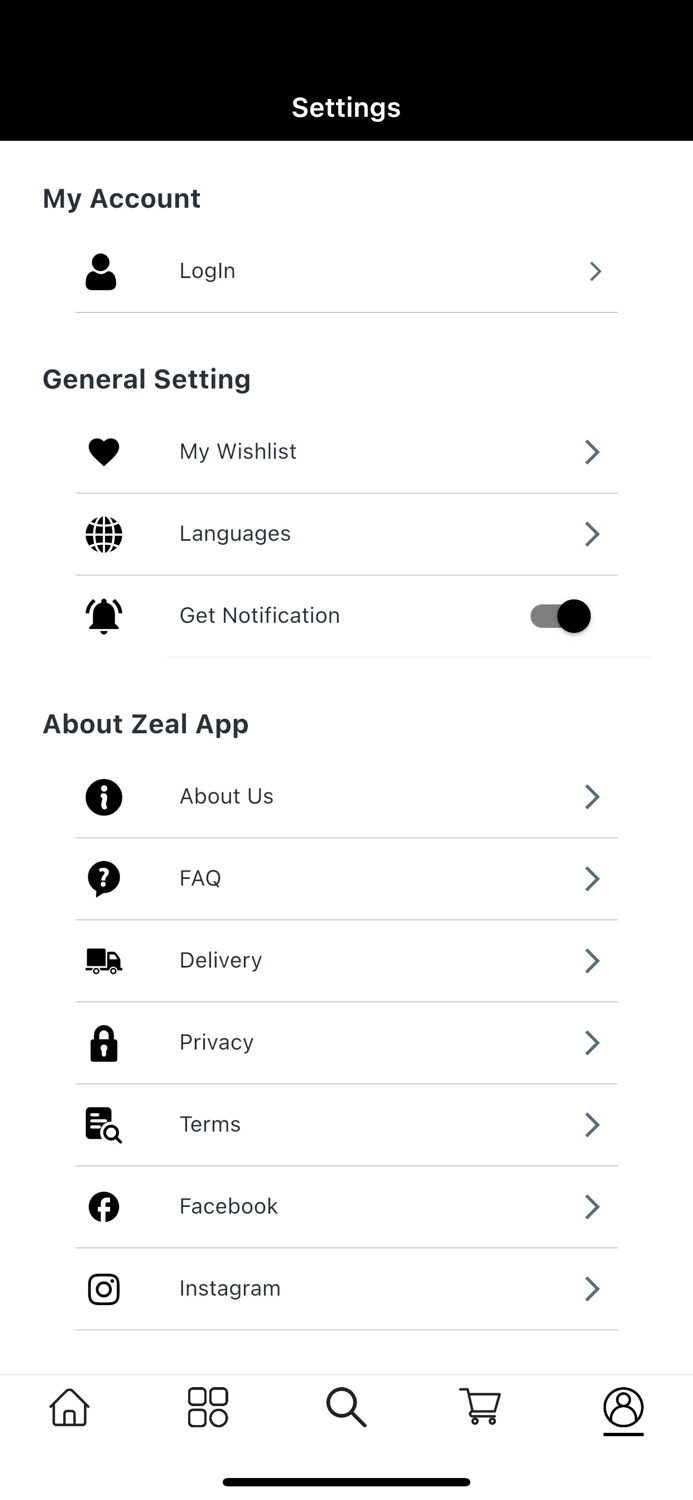Image resolution: width=693 pixels, height=1500 pixels.
Task: Open My Wishlist using the right chevron
Action: [x=591, y=451]
